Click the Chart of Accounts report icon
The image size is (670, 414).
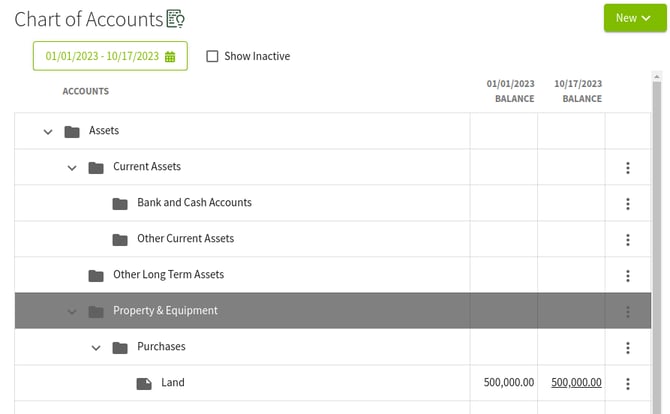click(x=176, y=19)
